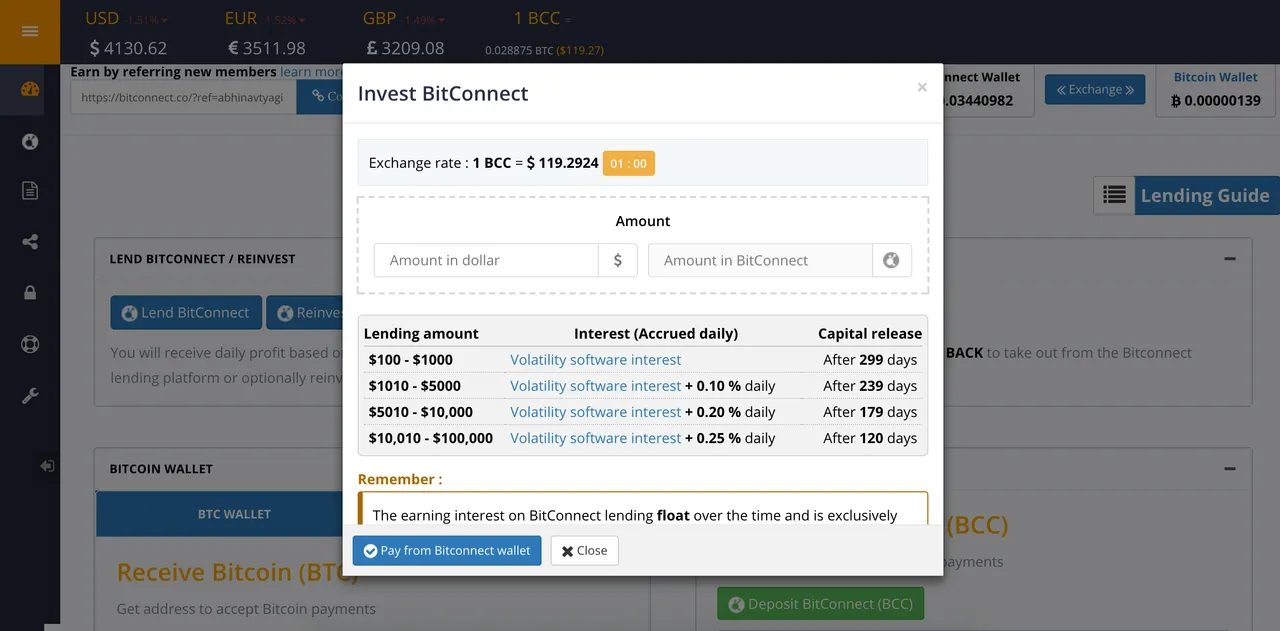Screen dimensions: 1280x631
Task: Click the After 239 days cell
Action: pos(870,385)
